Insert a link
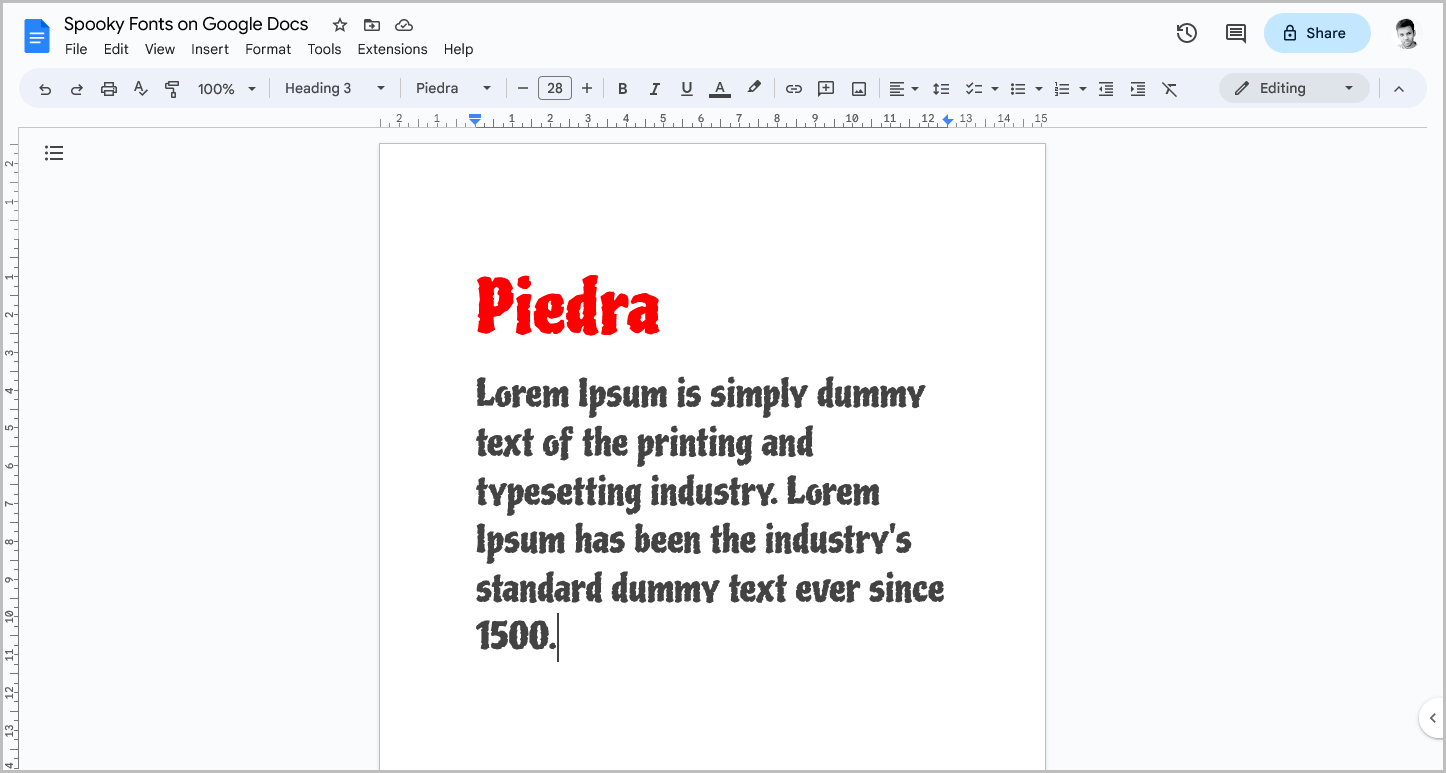This screenshot has height=773, width=1446. (x=793, y=88)
